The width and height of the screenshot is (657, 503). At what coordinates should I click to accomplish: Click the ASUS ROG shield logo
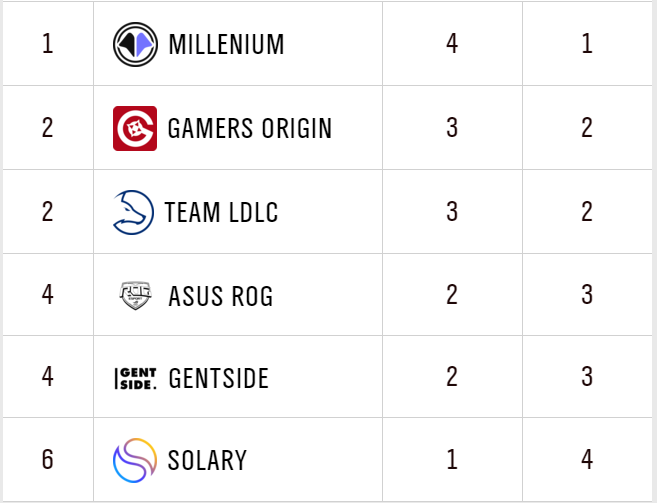[135, 296]
